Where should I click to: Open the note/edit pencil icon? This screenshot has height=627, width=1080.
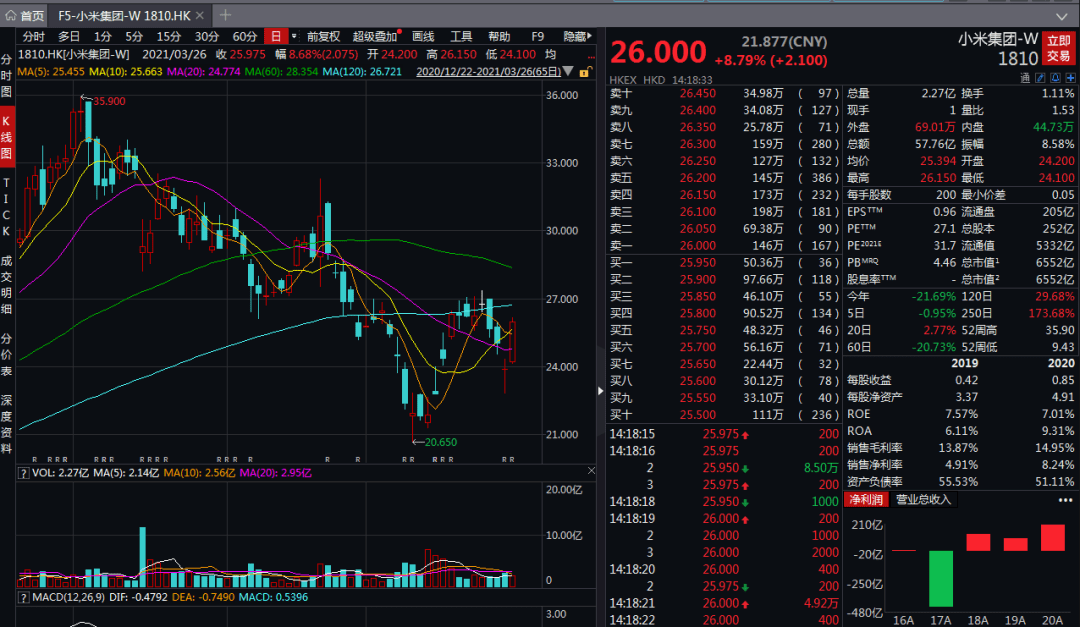pyautogui.click(x=1040, y=79)
